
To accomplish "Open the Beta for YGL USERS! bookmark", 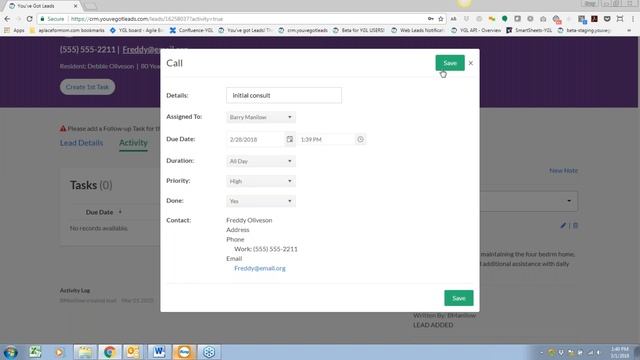I will click(359, 30).
